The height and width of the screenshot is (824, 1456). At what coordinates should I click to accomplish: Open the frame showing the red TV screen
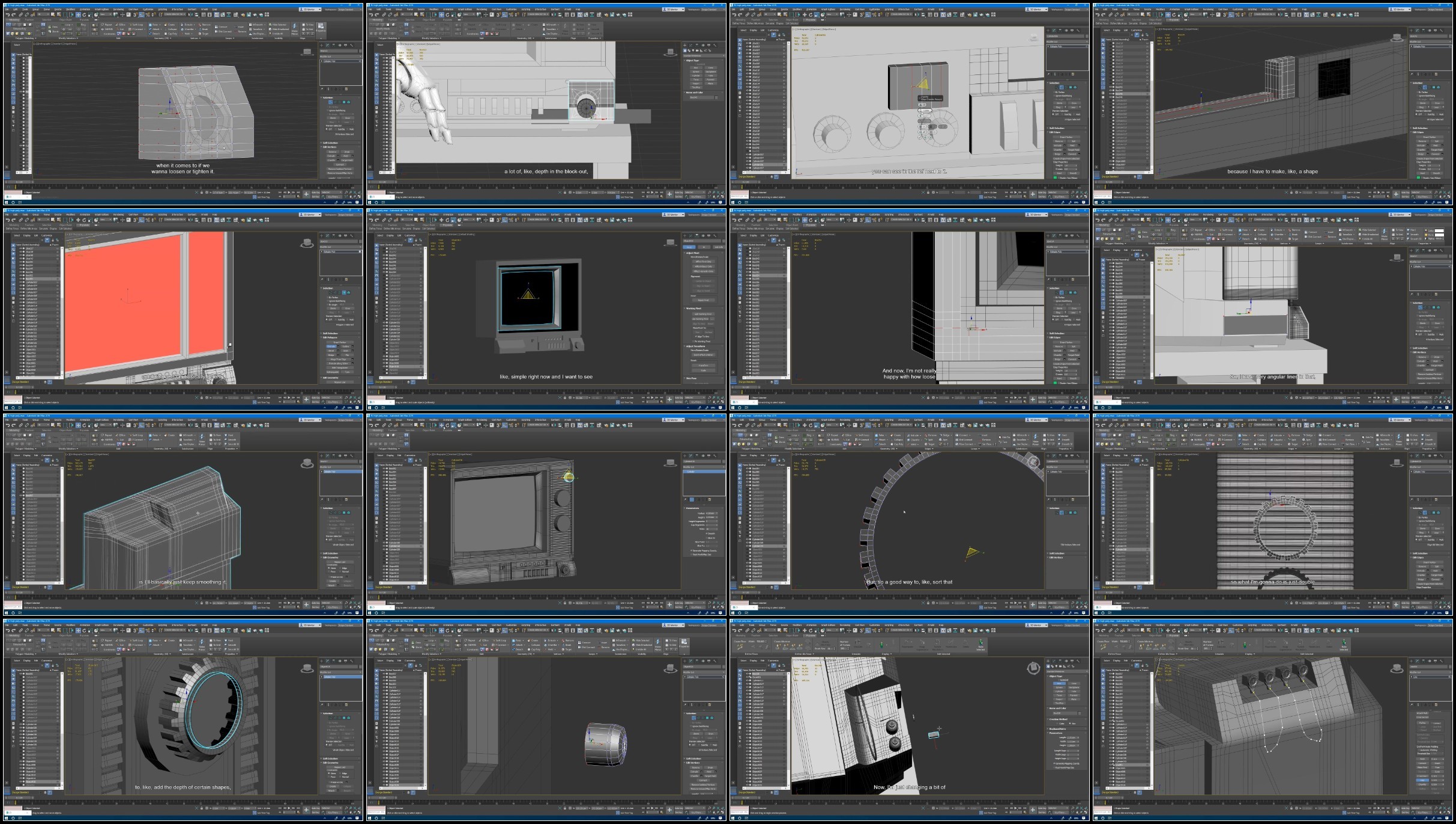pyautogui.click(x=183, y=309)
